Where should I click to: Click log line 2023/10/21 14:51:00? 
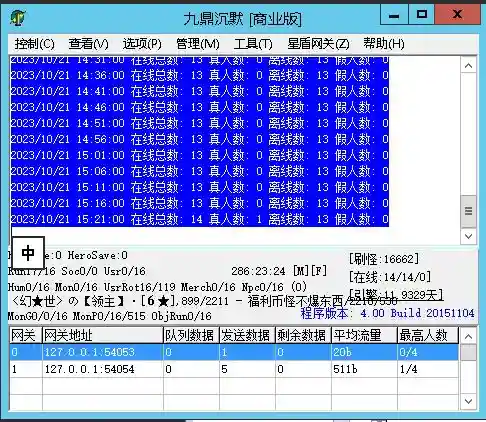coord(200,123)
